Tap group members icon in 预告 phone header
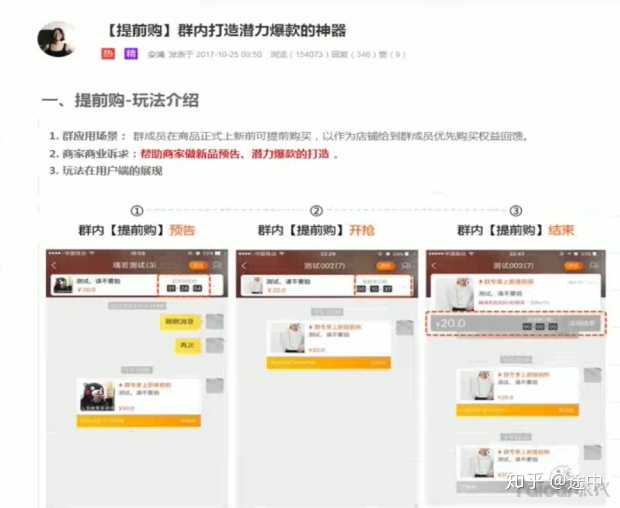Image resolution: width=620 pixels, height=508 pixels. point(217,266)
